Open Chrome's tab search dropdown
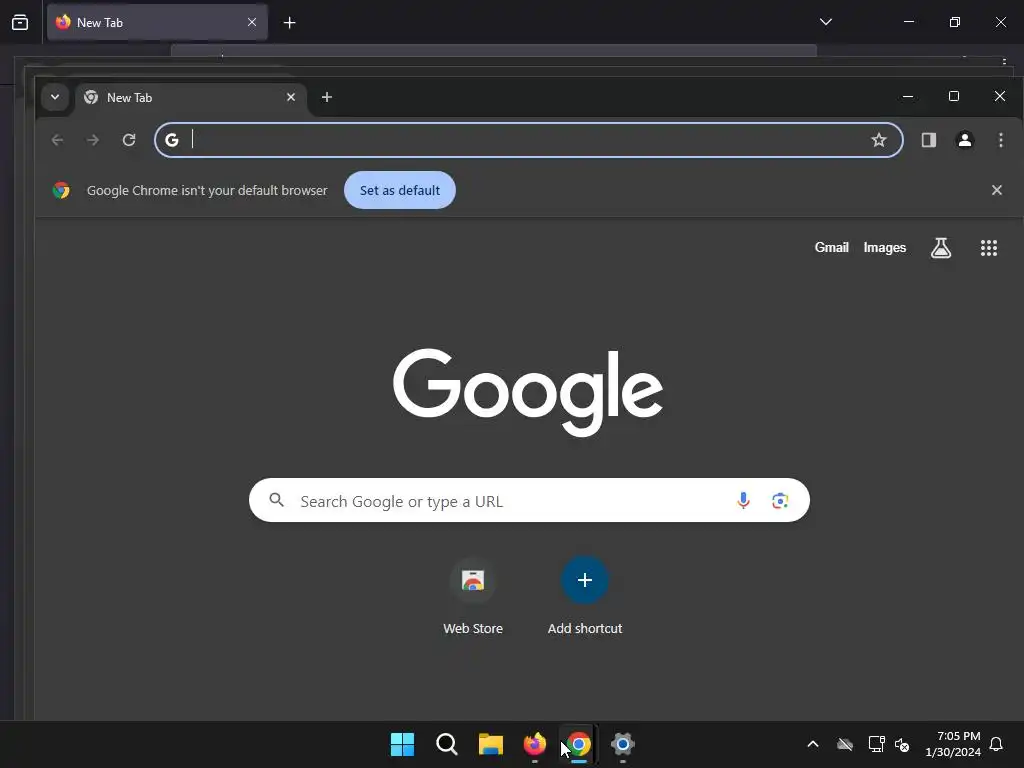1024x768 pixels. pos(55,97)
